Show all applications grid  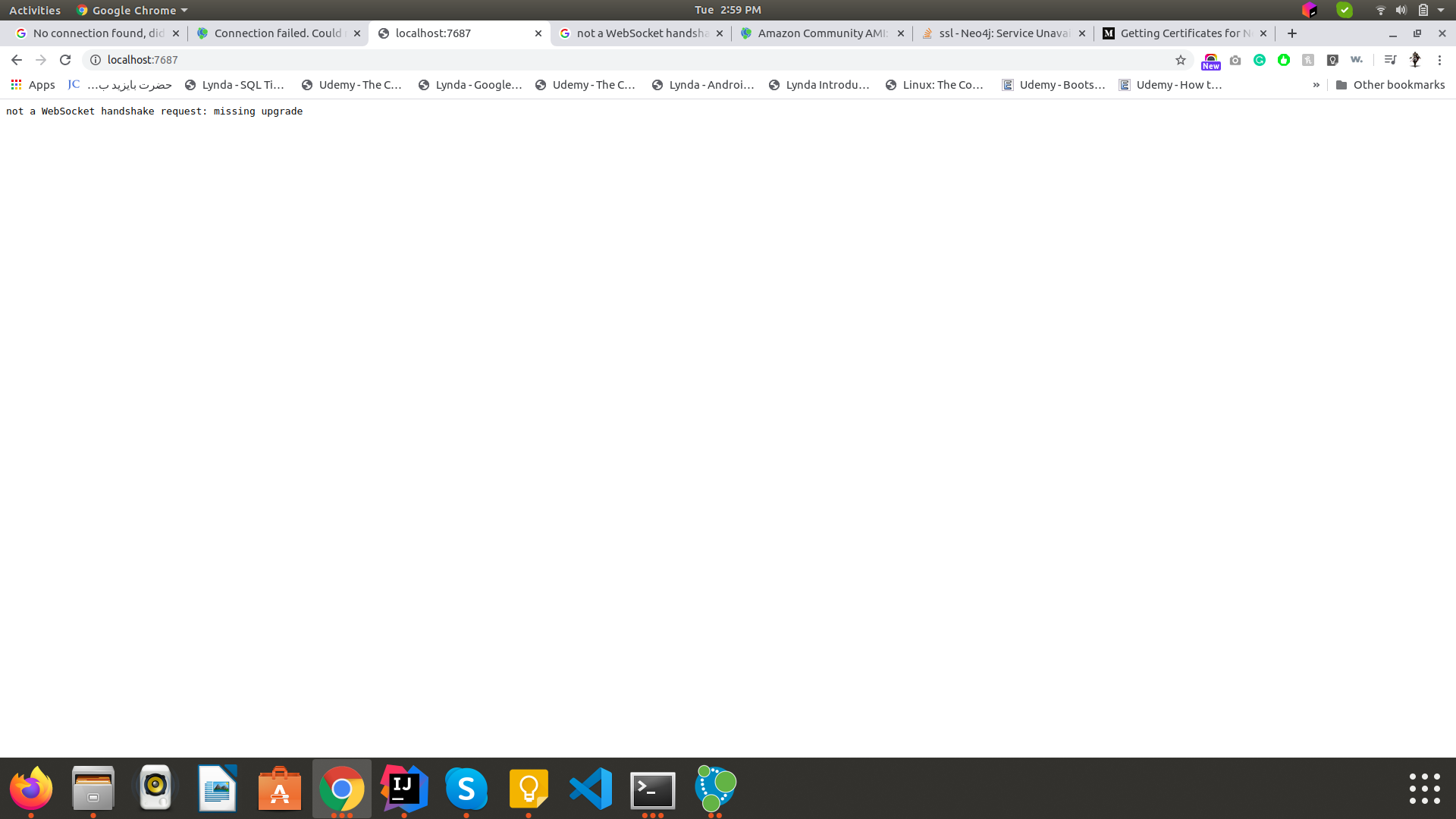pyautogui.click(x=1424, y=789)
